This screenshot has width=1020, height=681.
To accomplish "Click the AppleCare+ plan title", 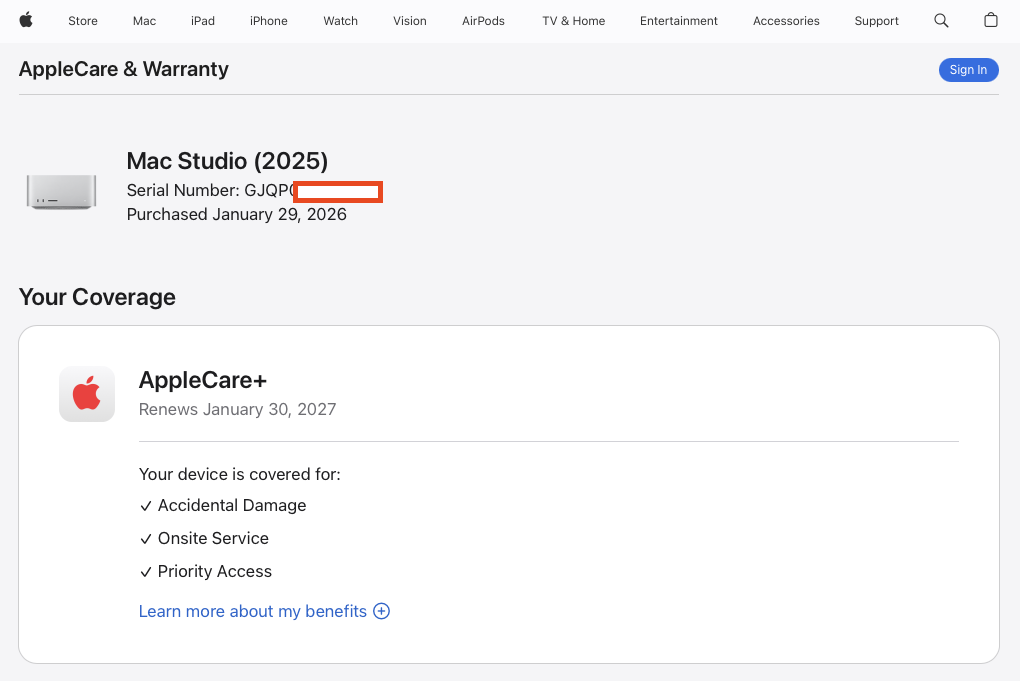I will [x=203, y=380].
